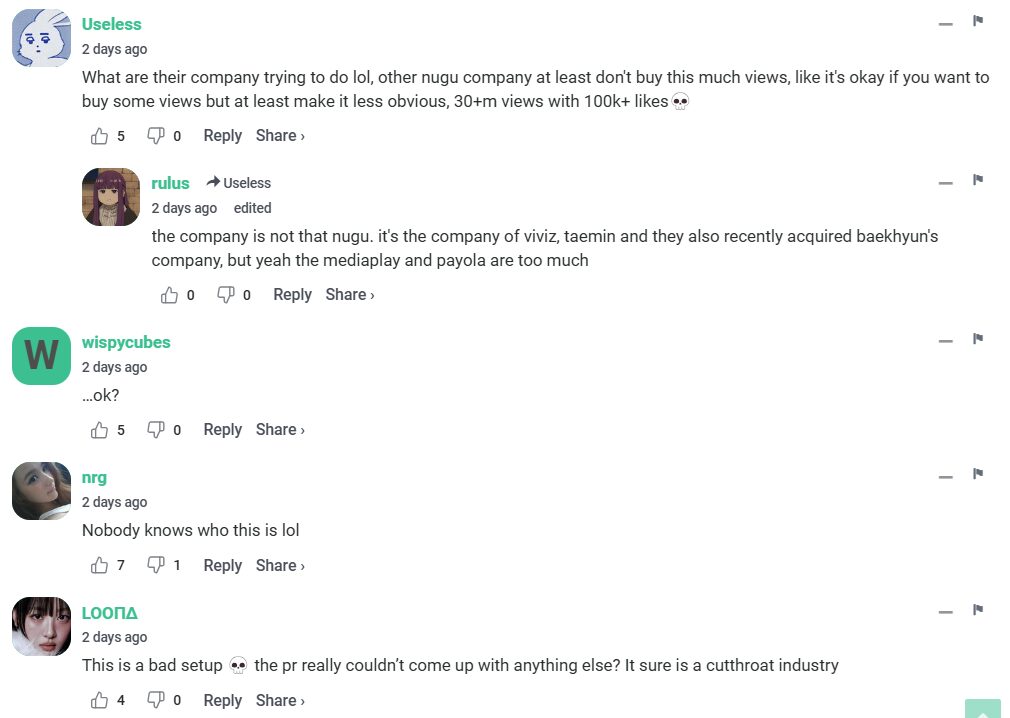Click the scroll-to-top button at bottom right
The width and height of the screenshot is (1010, 718).
982,708
